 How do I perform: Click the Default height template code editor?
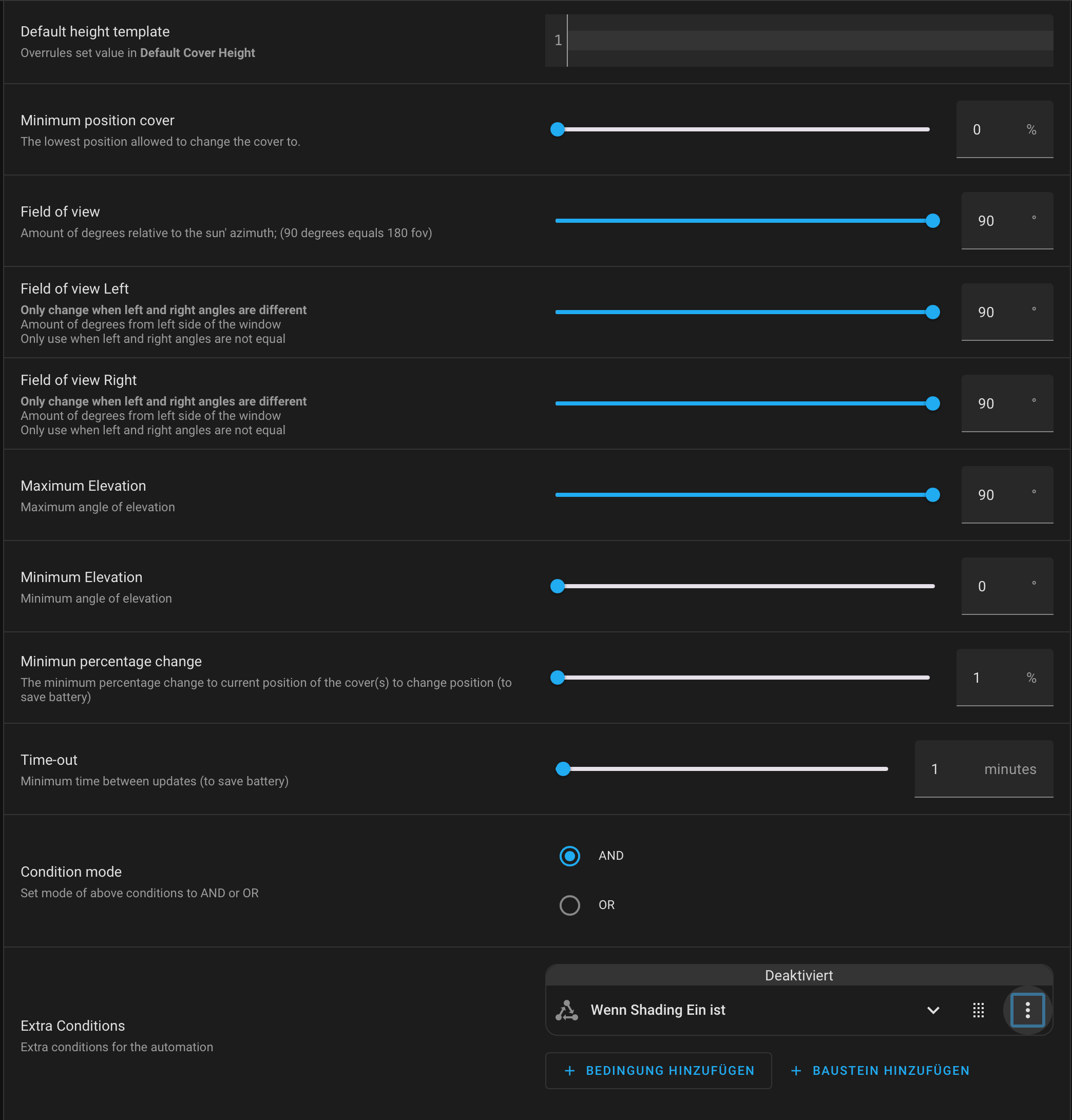coord(809,41)
